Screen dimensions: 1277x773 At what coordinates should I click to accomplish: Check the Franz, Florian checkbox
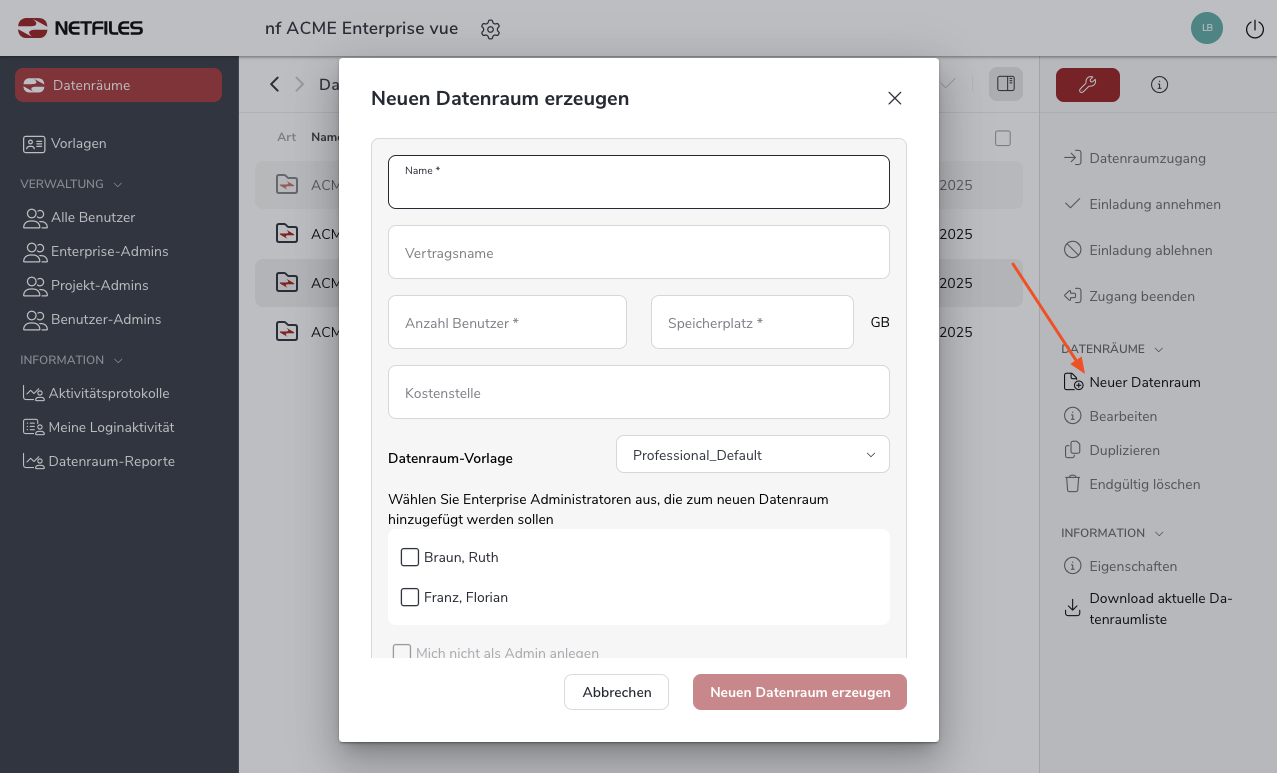pyautogui.click(x=410, y=597)
